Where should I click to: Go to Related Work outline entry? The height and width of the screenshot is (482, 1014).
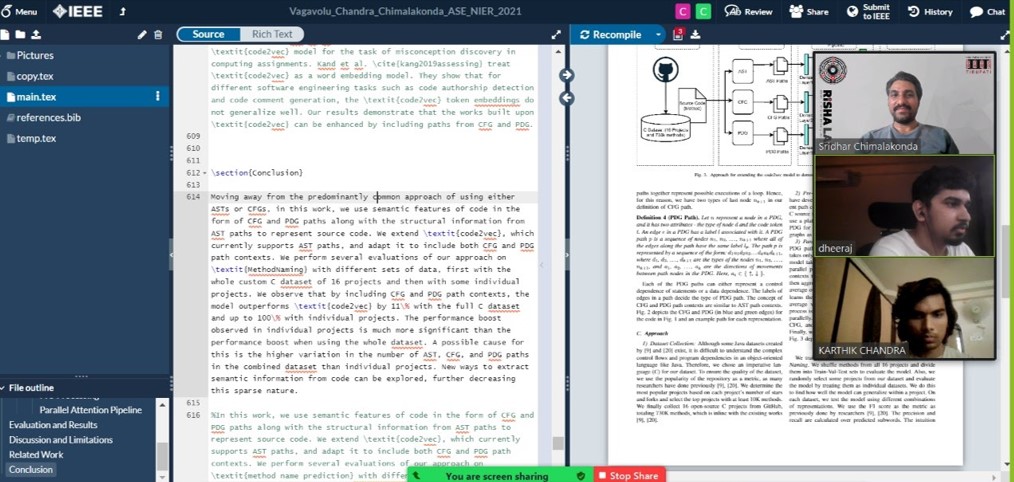[x=36, y=455]
